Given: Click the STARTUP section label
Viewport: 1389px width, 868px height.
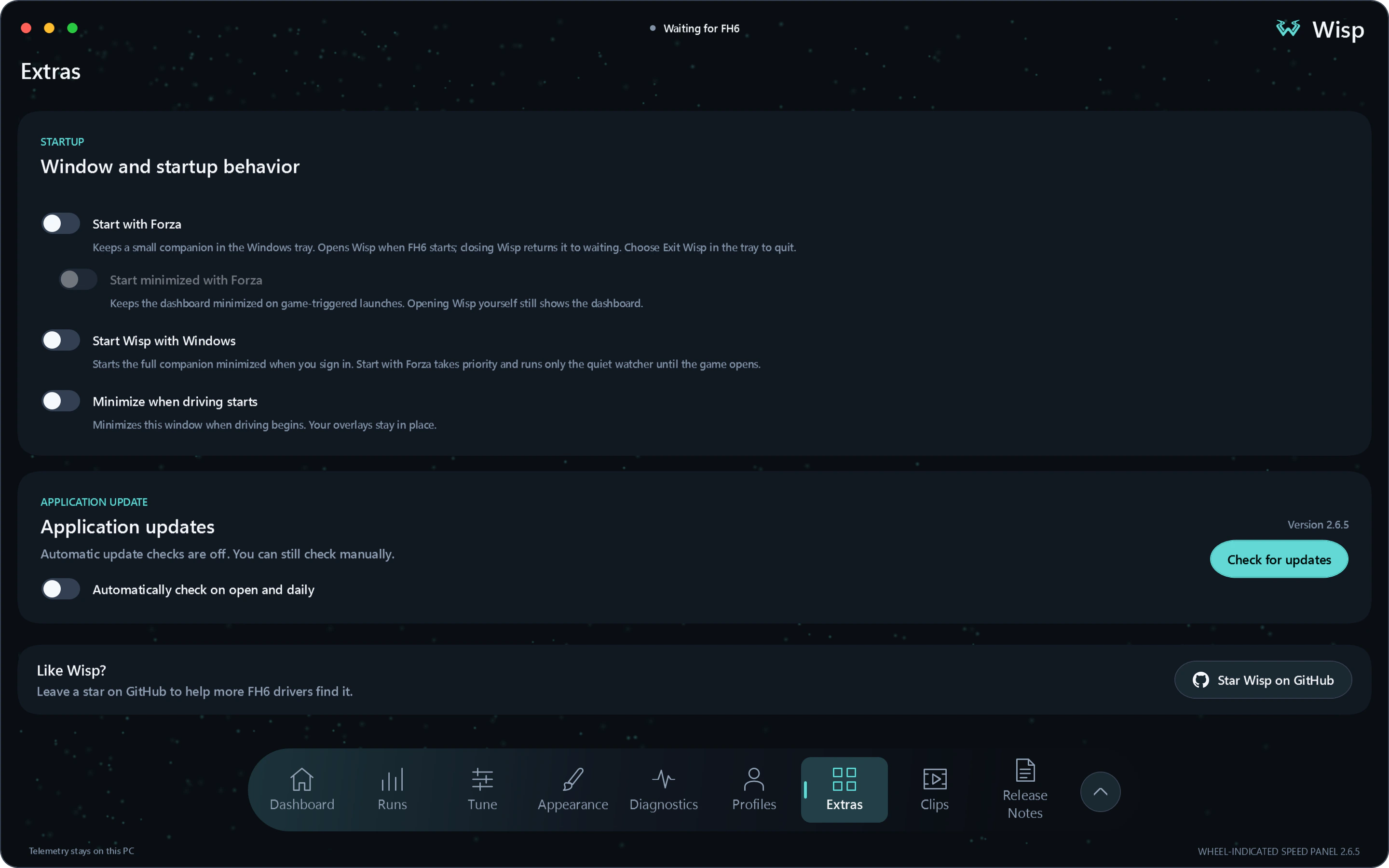Looking at the screenshot, I should 62,142.
